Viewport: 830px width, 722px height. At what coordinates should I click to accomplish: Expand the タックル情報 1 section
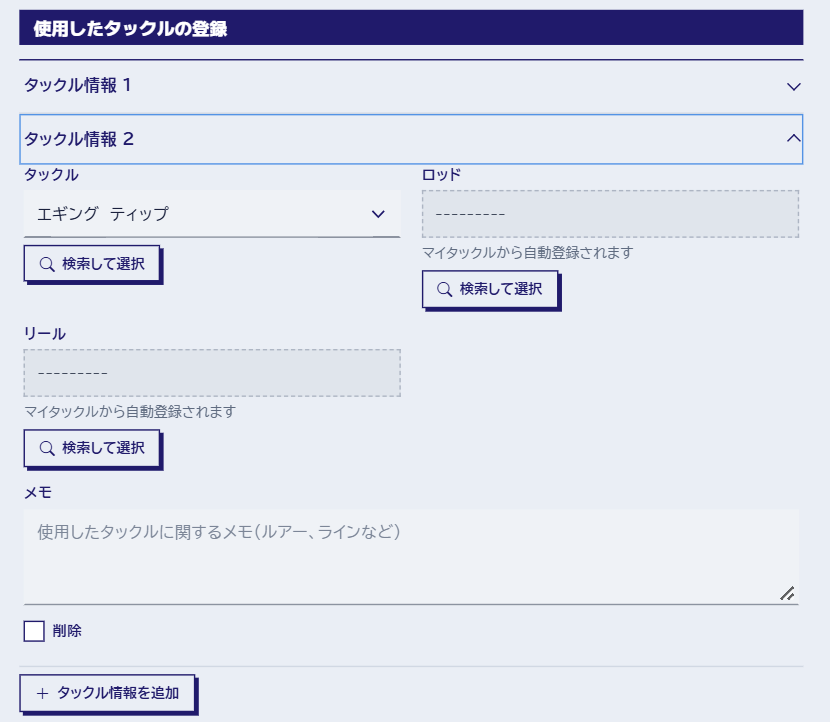tap(411, 86)
